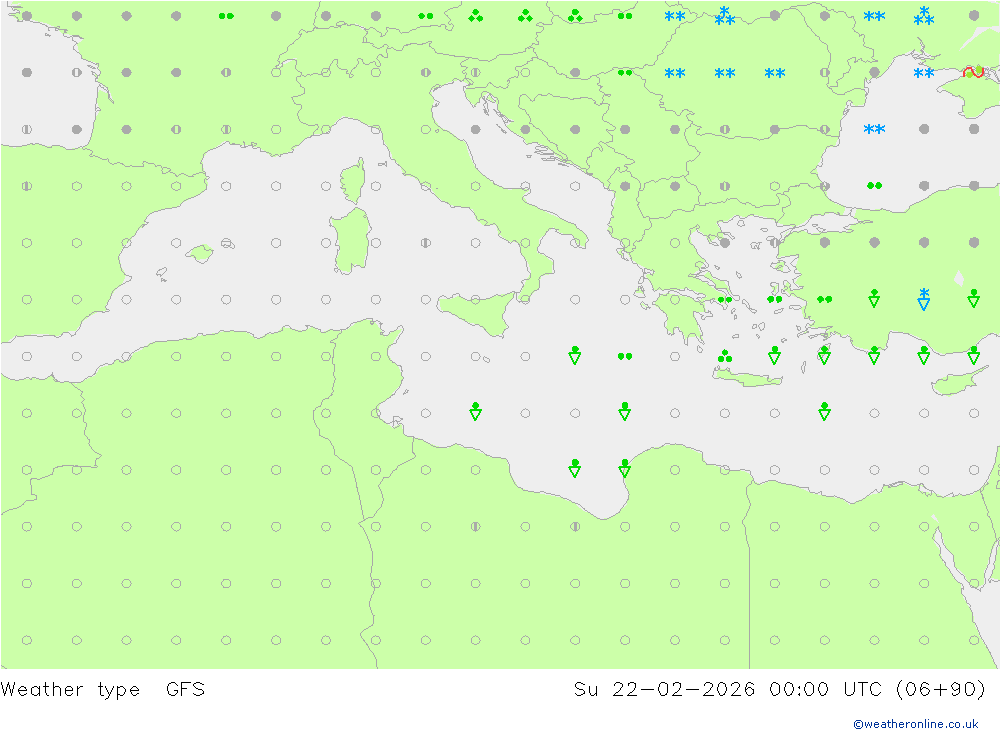Click the GFS model label
1000x733 pixels.
coord(185,689)
